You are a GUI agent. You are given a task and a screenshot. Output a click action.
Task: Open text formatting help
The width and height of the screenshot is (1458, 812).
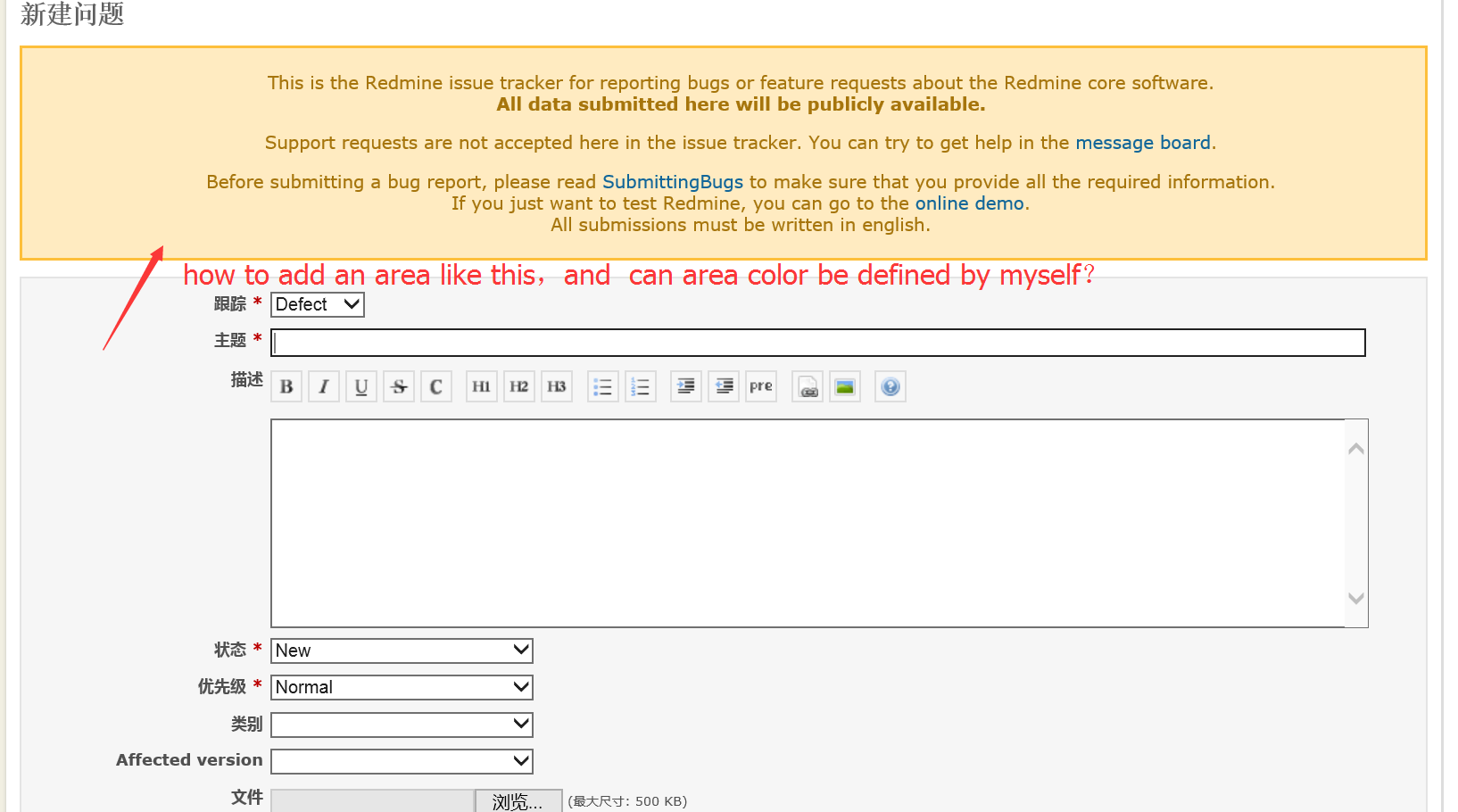tap(891, 386)
